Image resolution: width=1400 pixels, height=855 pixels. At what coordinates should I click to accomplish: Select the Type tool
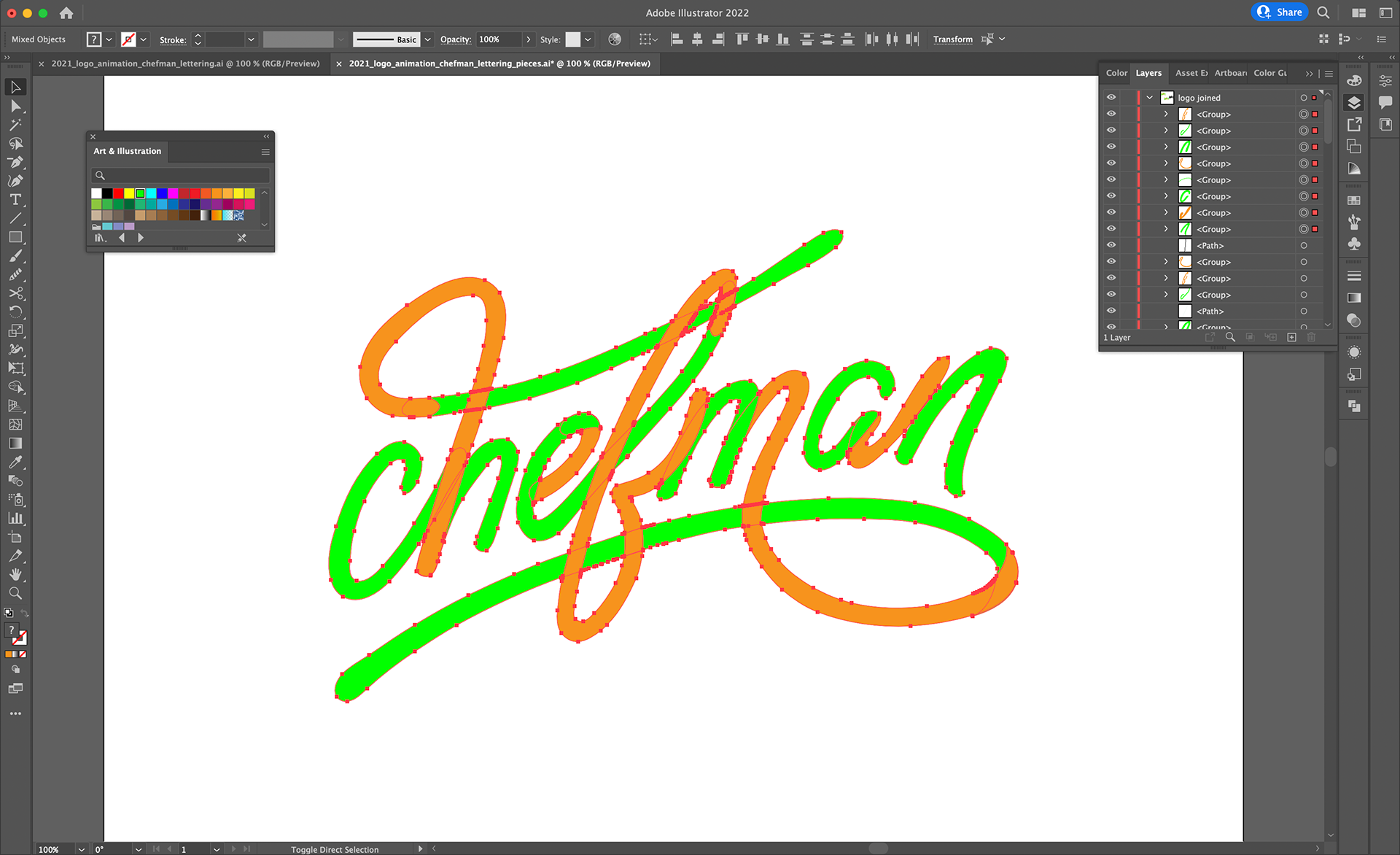click(x=15, y=200)
